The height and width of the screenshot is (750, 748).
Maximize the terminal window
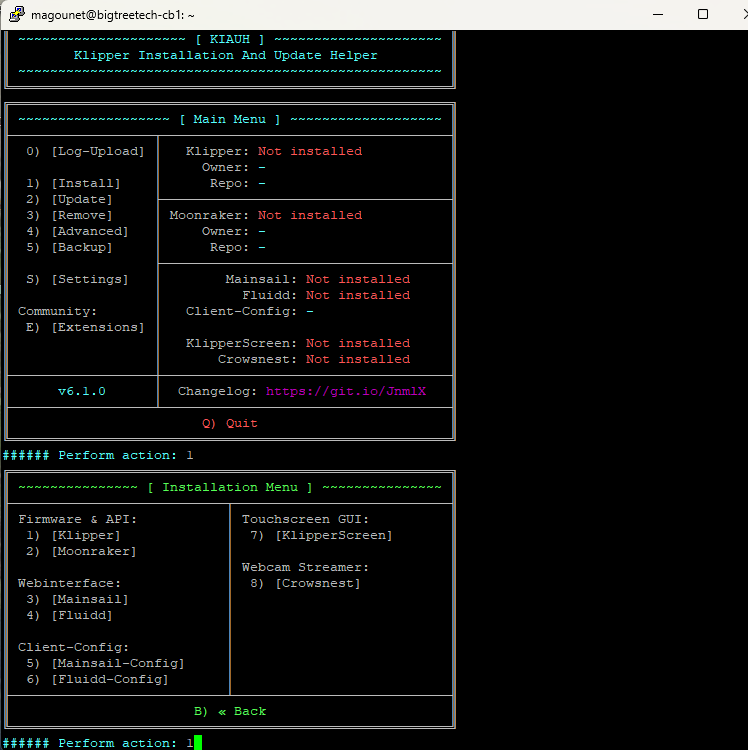pyautogui.click(x=703, y=14)
